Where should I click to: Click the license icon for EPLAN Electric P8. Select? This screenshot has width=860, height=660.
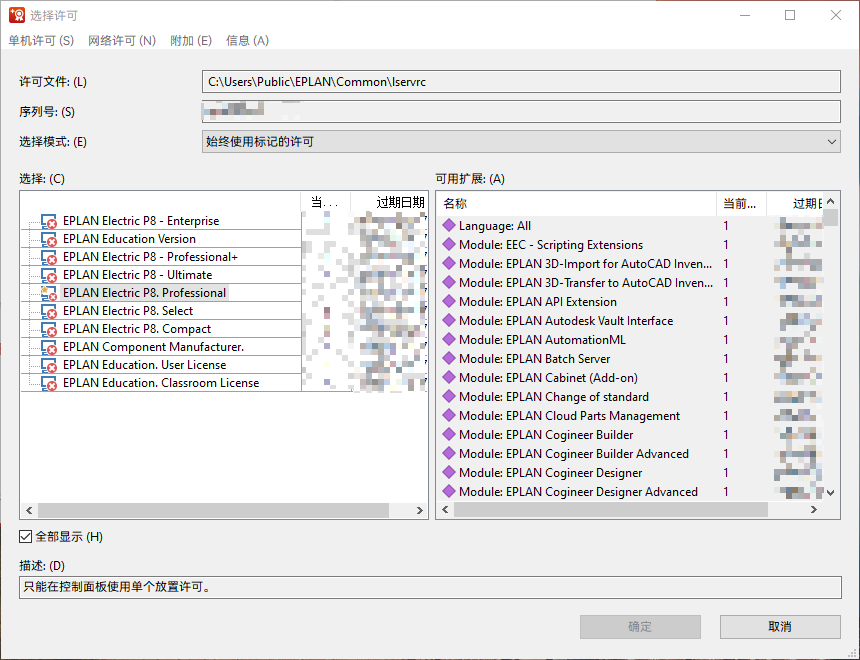49,311
